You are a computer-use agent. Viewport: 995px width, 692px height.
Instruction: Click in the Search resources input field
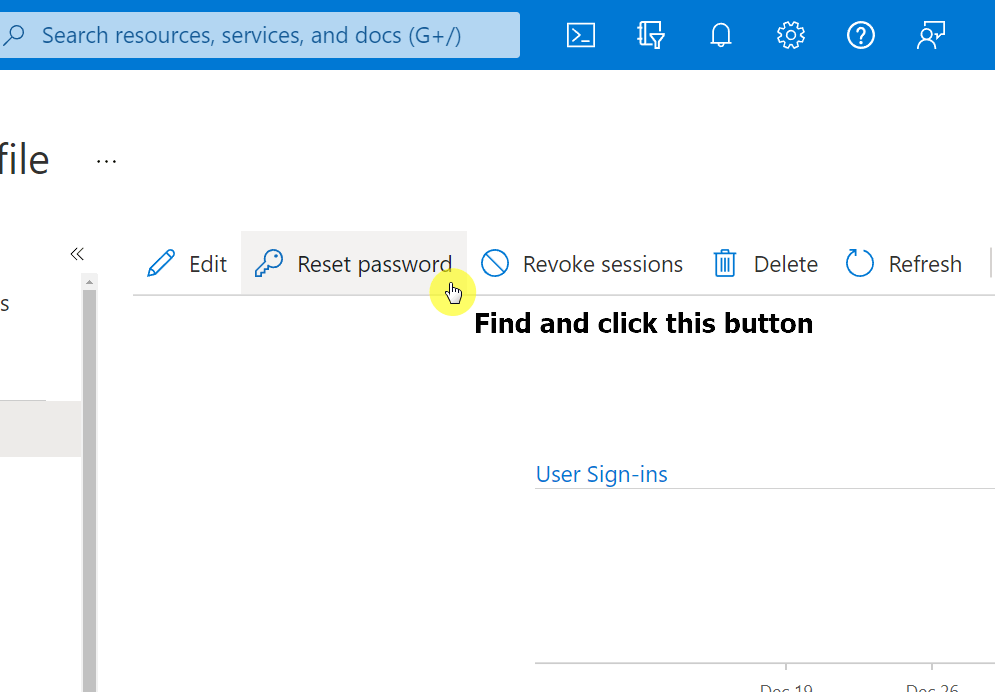[260, 35]
